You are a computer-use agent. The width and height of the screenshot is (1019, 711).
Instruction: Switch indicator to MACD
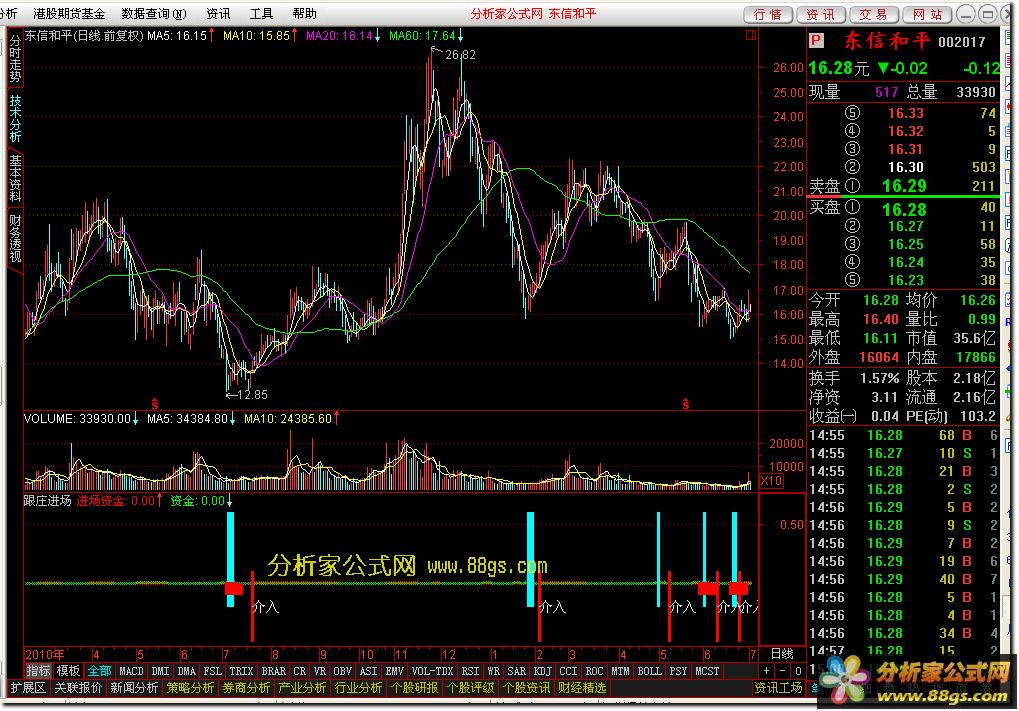pos(131,671)
